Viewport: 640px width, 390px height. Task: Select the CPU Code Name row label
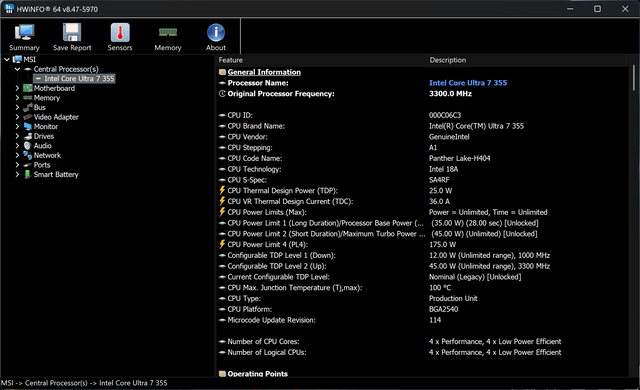click(x=255, y=158)
